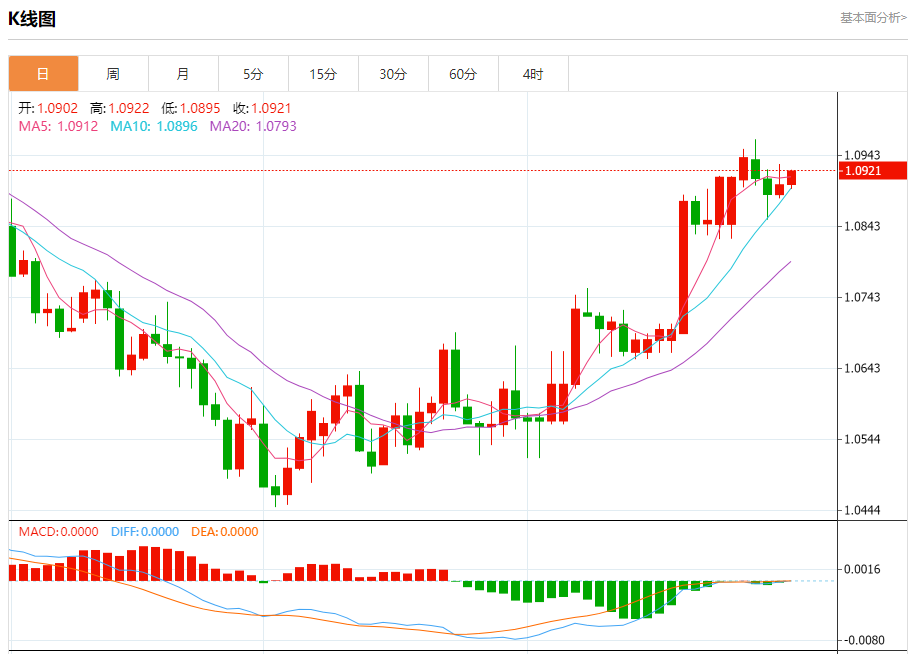The image size is (914, 654).
Task: Open the 60分 interval tab
Action: pos(463,74)
